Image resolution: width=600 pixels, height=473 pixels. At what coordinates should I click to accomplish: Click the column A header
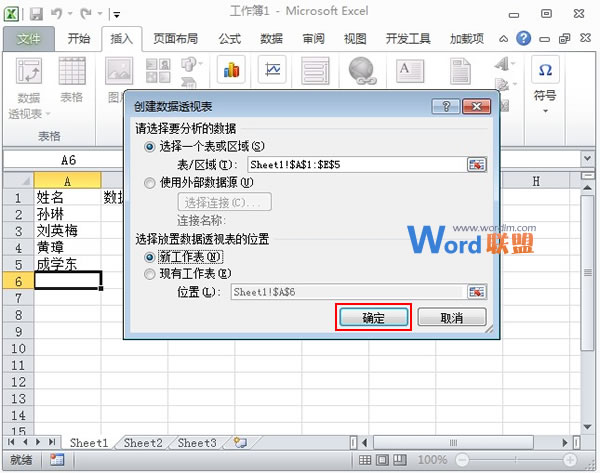click(x=67, y=181)
